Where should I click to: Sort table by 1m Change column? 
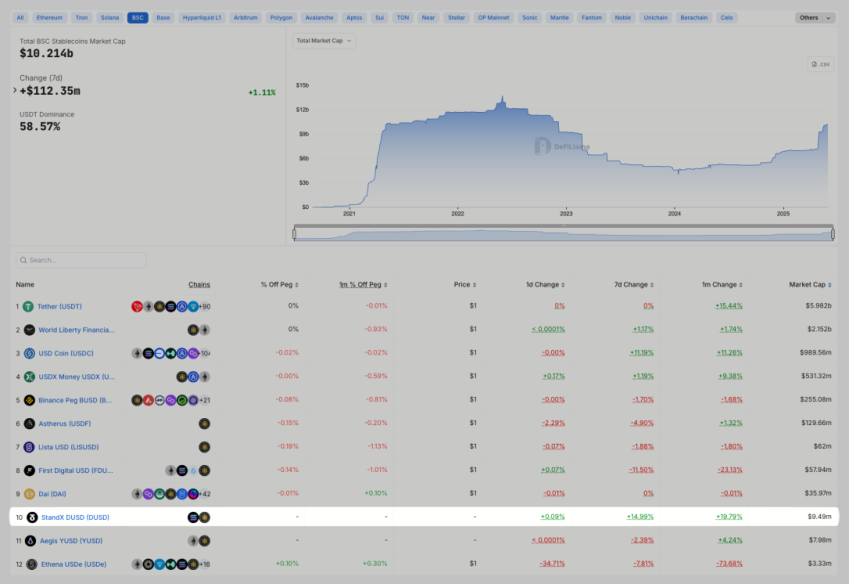click(x=722, y=285)
